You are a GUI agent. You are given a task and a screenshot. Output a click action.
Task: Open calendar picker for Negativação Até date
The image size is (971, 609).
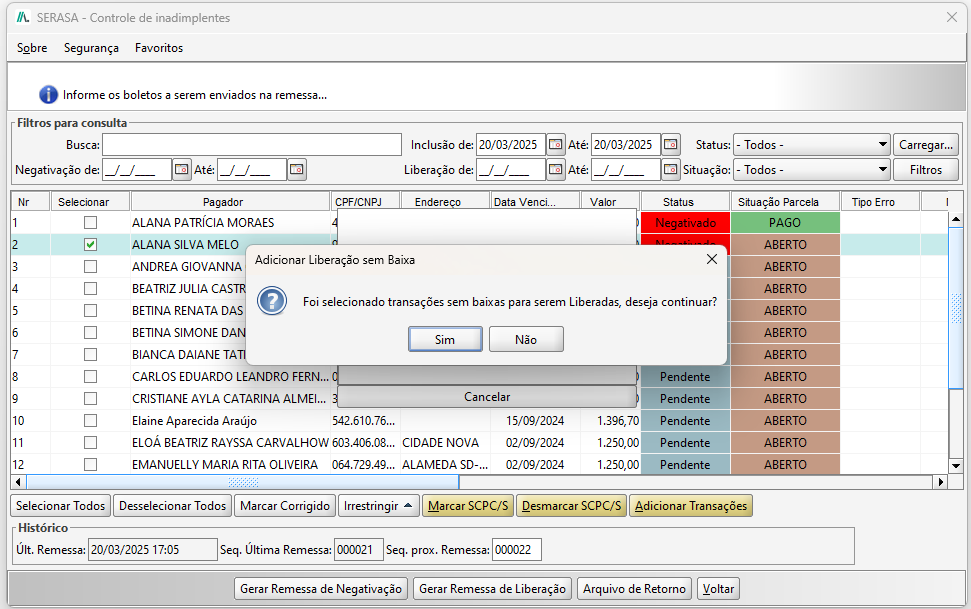(x=297, y=169)
